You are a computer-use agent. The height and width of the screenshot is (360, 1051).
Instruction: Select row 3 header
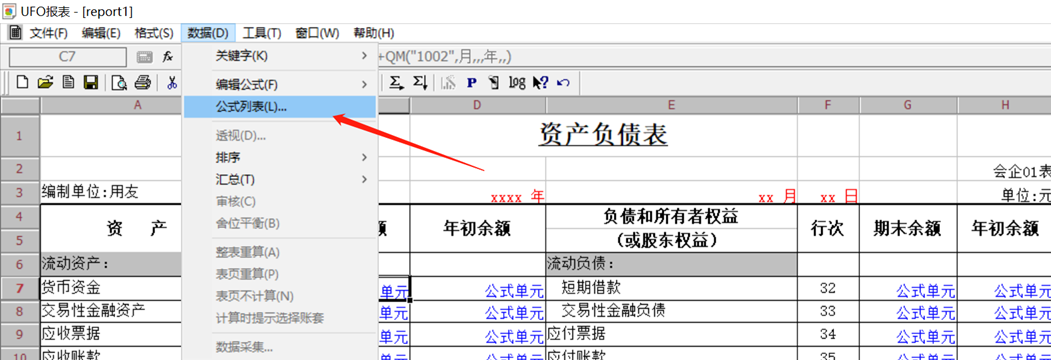[20, 193]
